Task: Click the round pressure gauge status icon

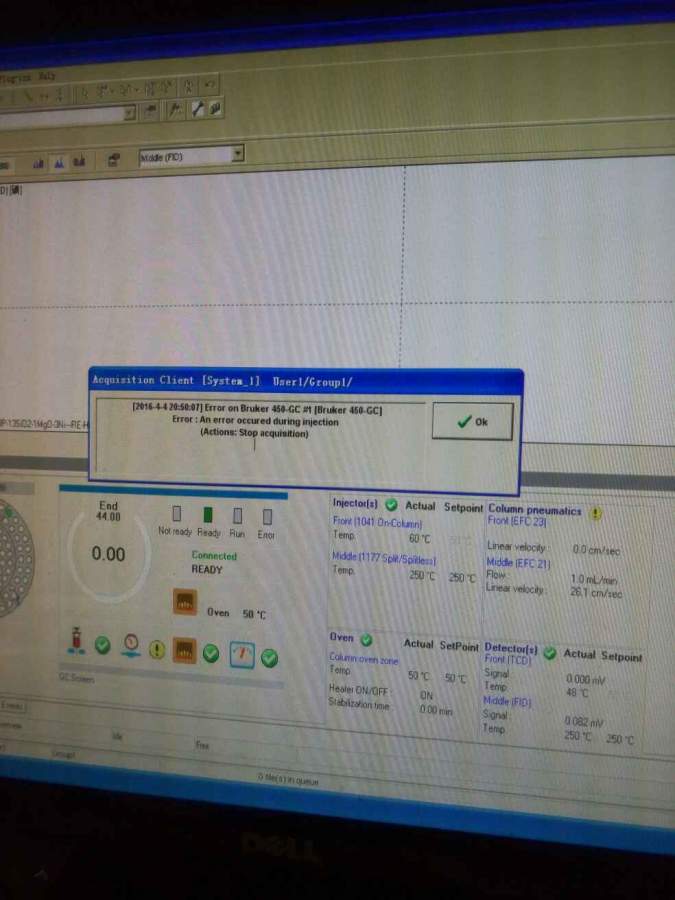Action: pyautogui.click(x=131, y=645)
